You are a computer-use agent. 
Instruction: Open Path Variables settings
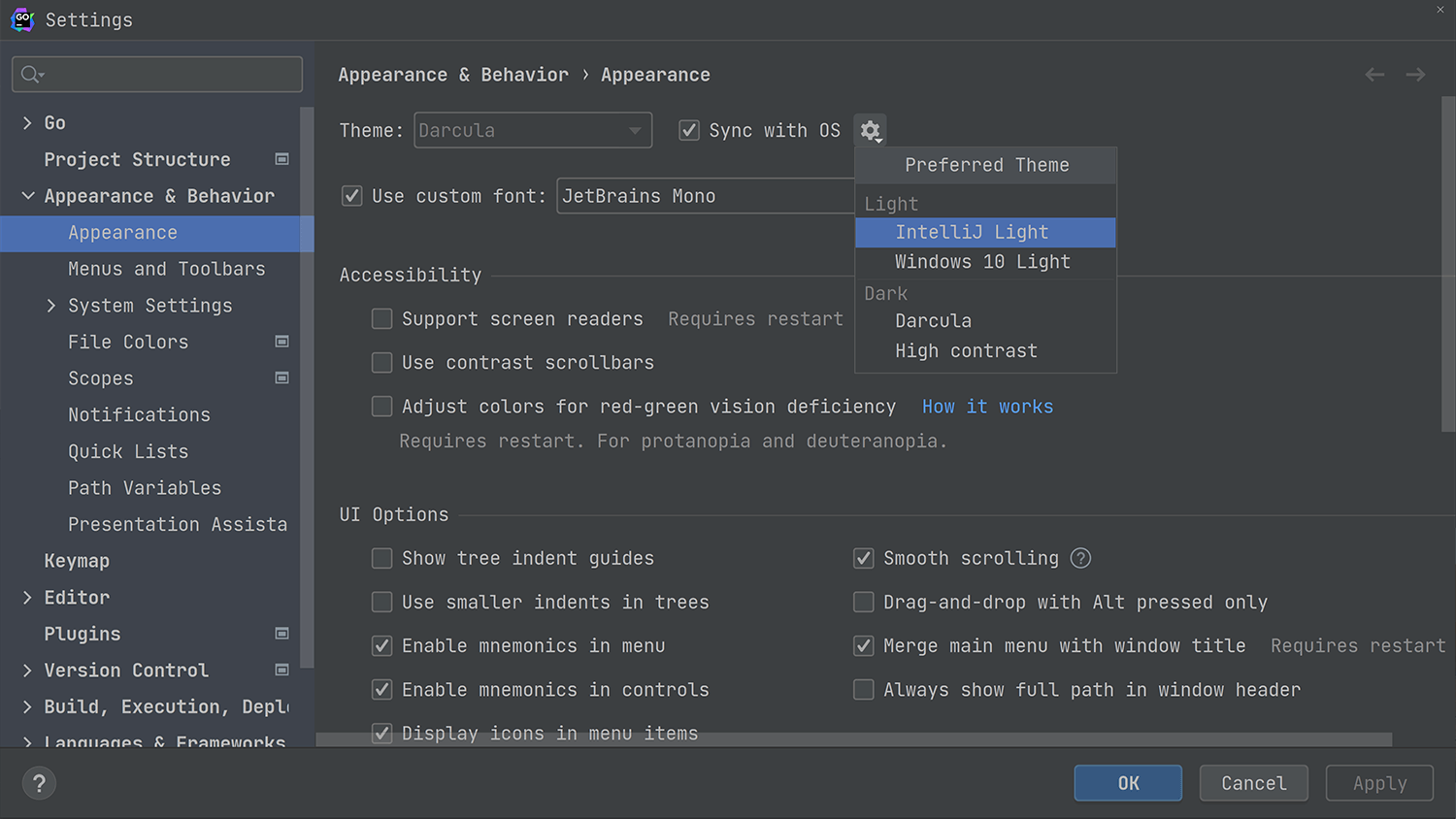(145, 488)
